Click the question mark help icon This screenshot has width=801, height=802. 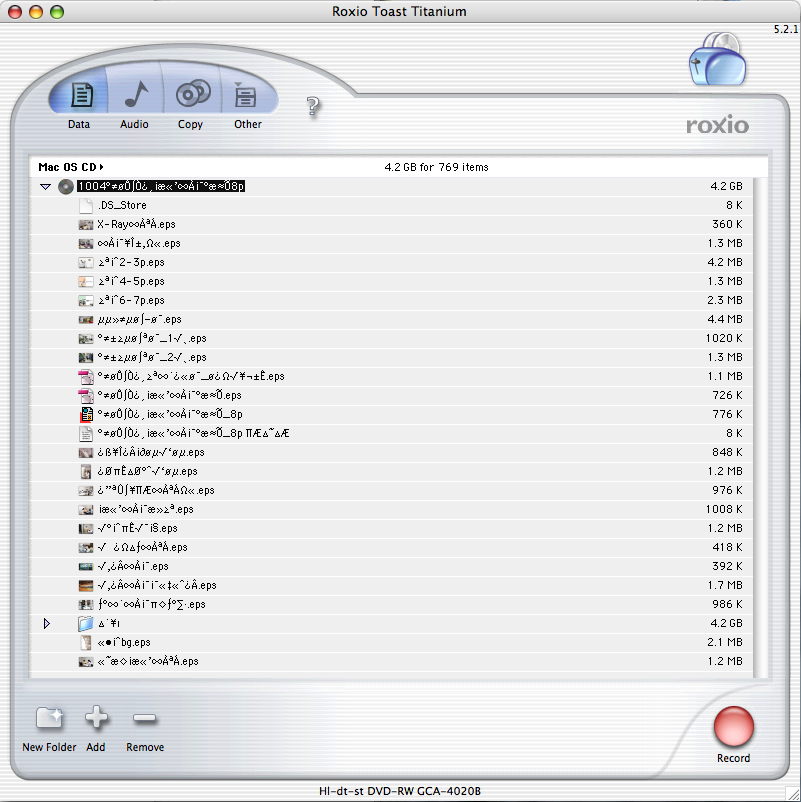pos(313,107)
